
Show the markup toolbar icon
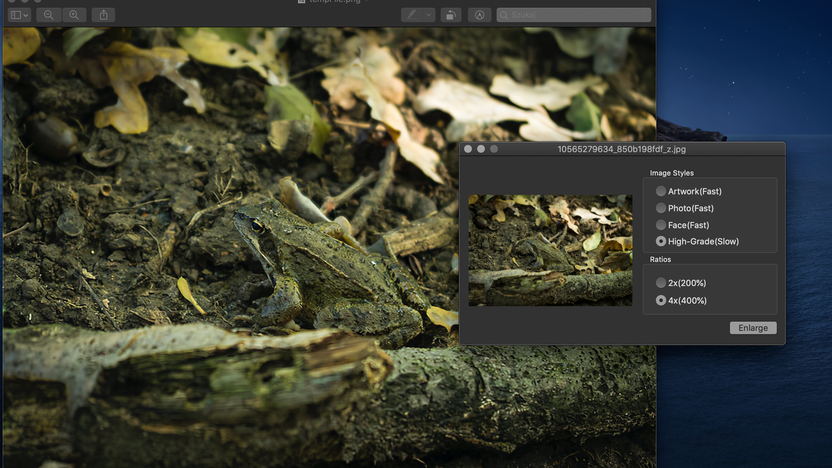pos(479,15)
